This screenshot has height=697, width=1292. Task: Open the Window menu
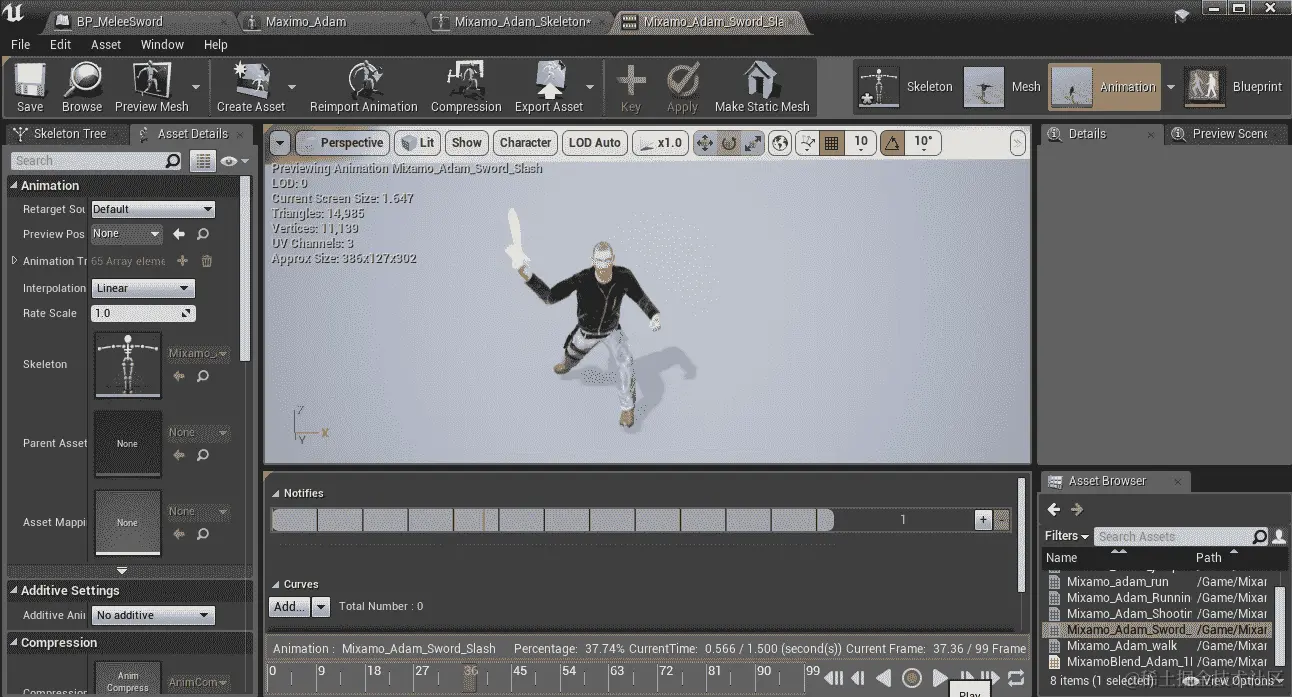162,44
